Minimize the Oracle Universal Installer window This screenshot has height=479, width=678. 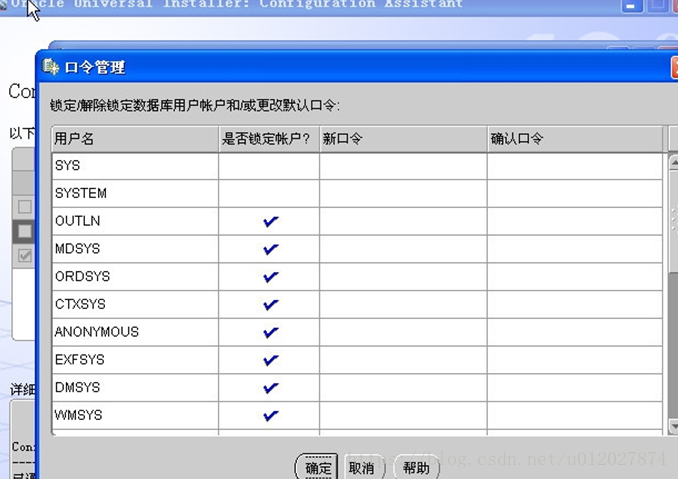[631, 6]
